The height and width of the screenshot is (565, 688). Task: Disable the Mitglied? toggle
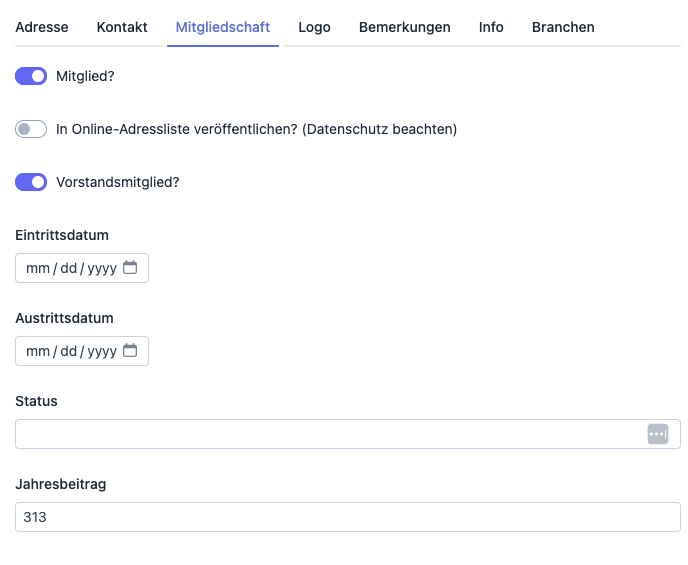[x=31, y=76]
